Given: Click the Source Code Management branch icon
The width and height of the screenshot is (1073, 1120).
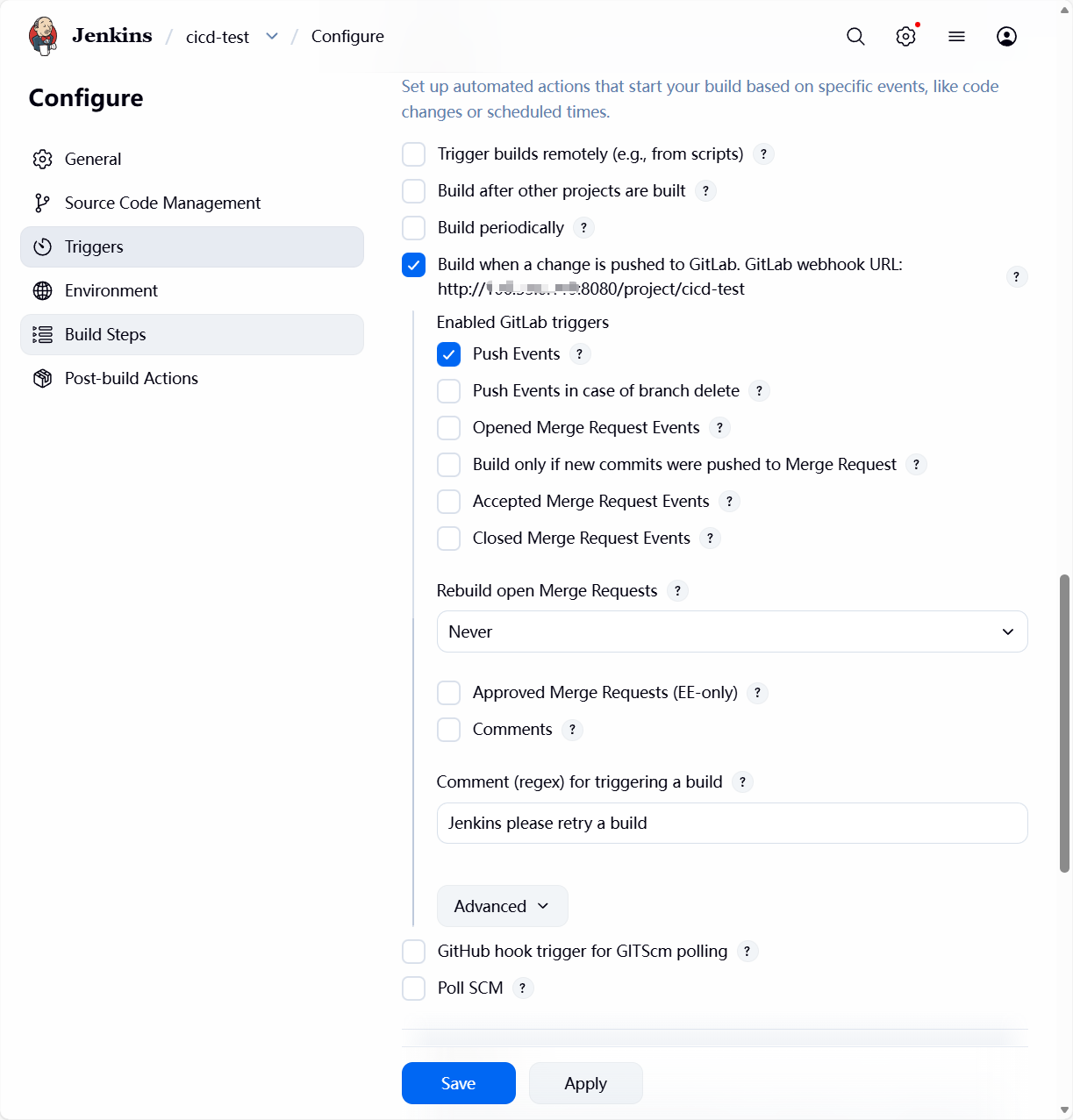Looking at the screenshot, I should [42, 203].
